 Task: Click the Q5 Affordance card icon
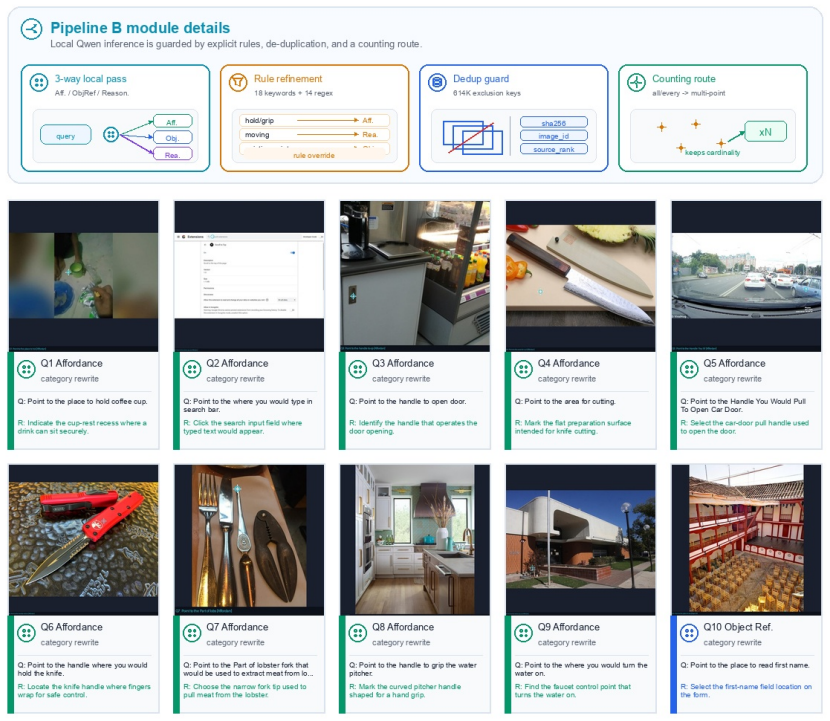click(x=689, y=369)
